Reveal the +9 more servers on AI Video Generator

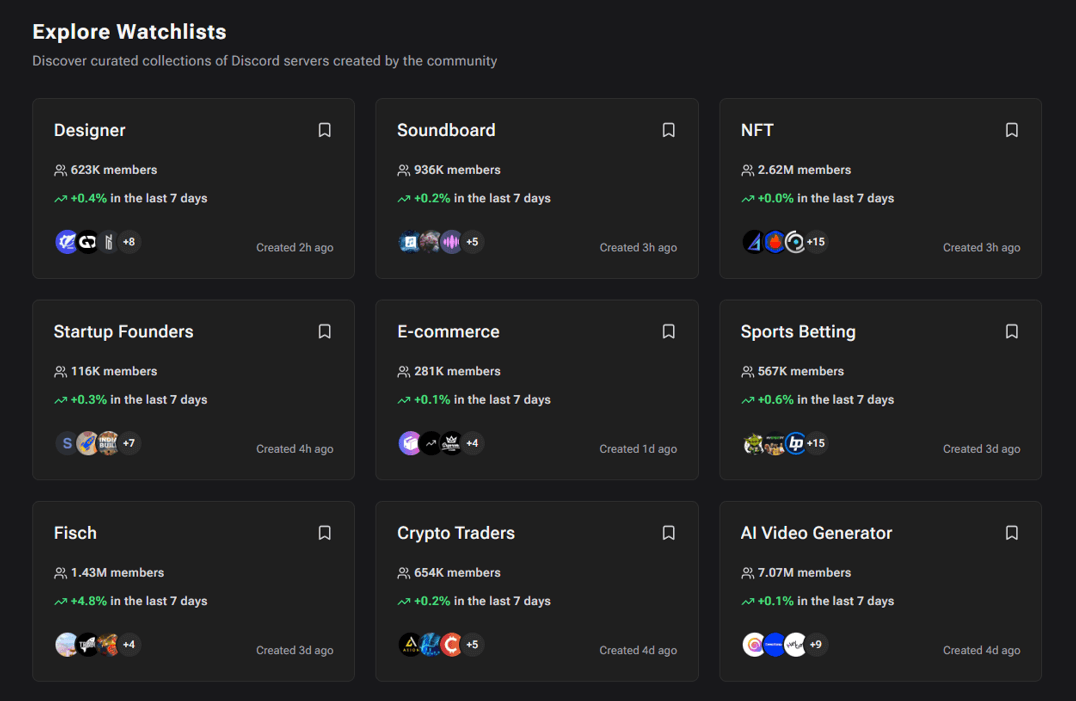(x=815, y=644)
